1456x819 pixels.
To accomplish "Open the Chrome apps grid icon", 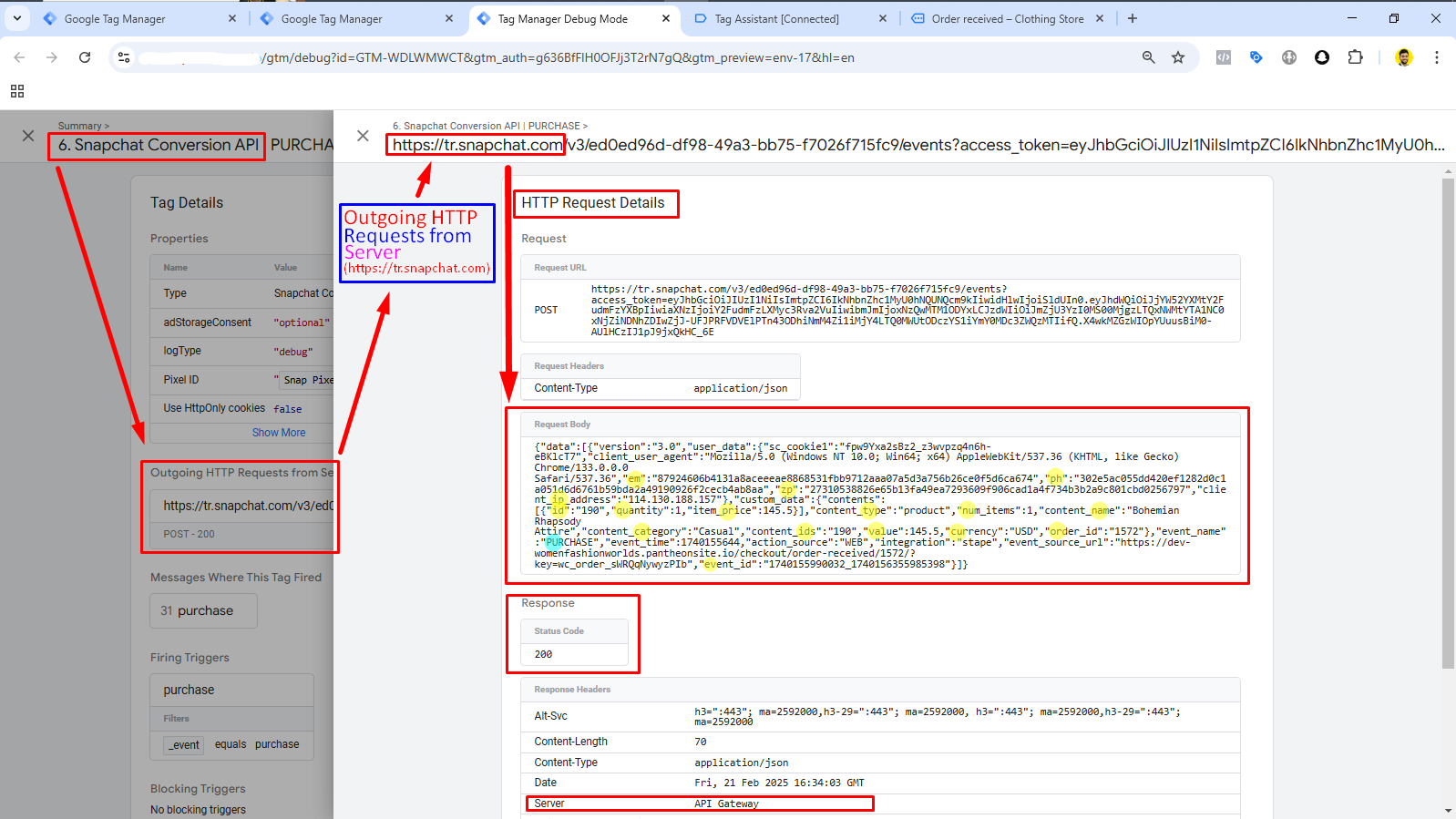I will (17, 91).
